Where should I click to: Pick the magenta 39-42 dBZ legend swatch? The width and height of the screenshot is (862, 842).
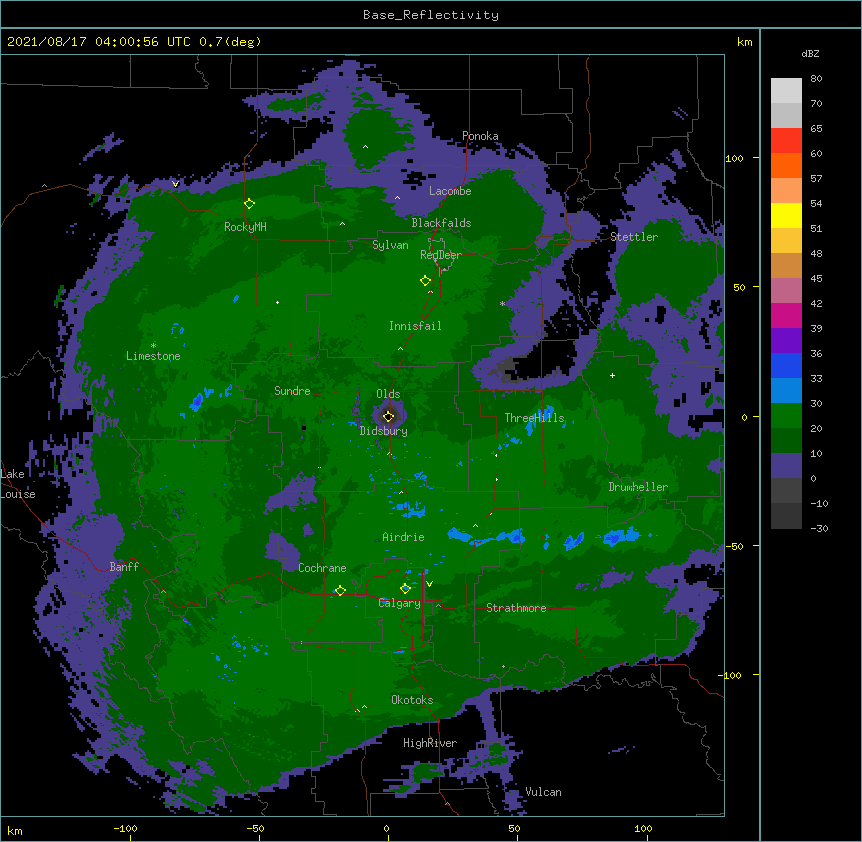click(x=786, y=315)
